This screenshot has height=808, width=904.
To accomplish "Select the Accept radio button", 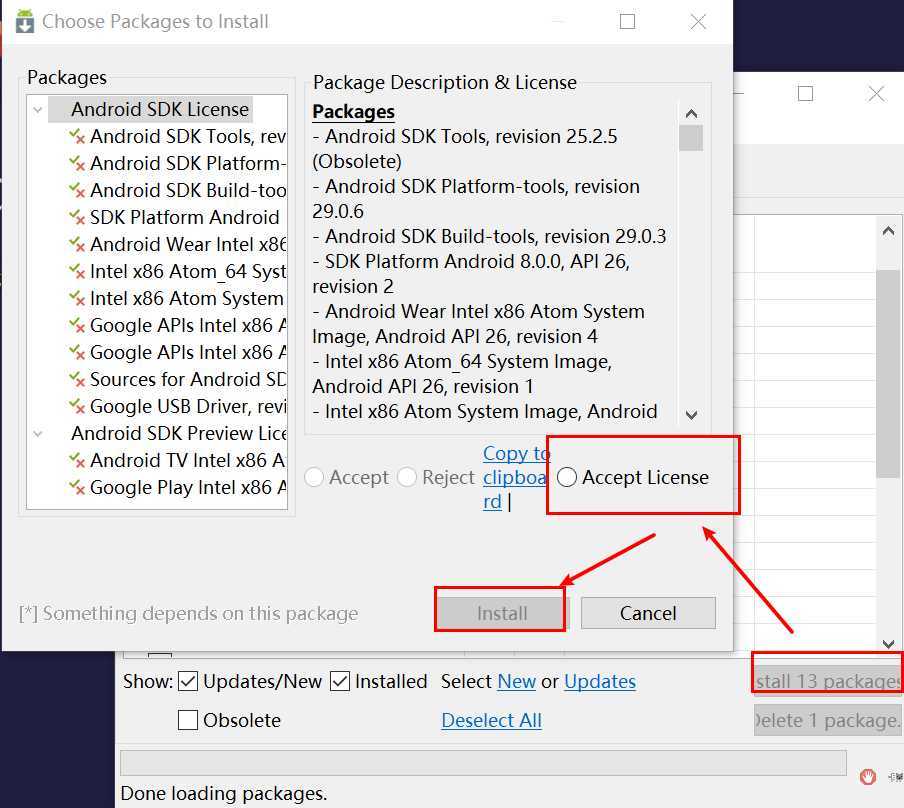I will tap(314, 478).
